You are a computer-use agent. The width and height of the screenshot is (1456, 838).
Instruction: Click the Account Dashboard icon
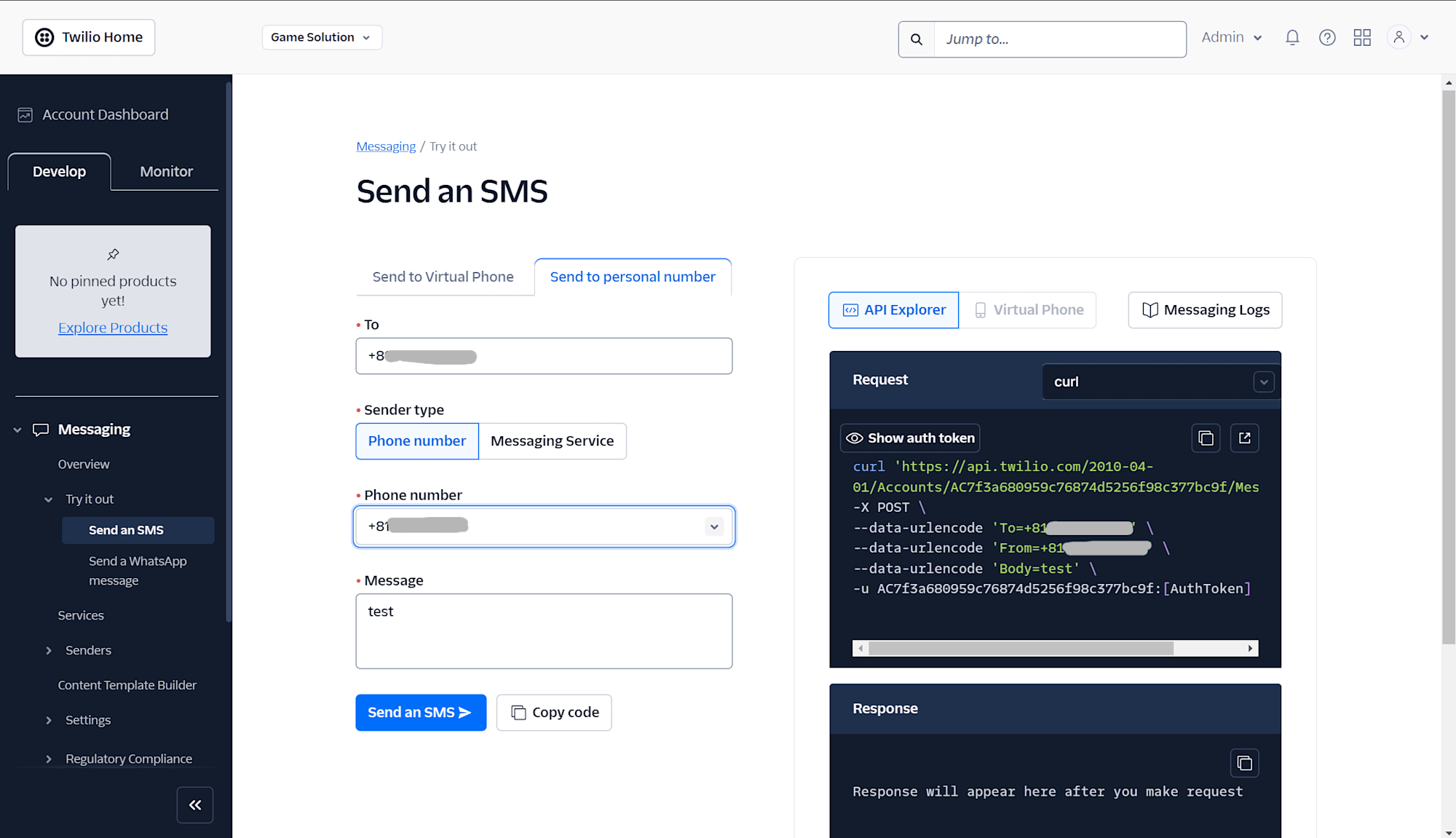pyautogui.click(x=25, y=115)
